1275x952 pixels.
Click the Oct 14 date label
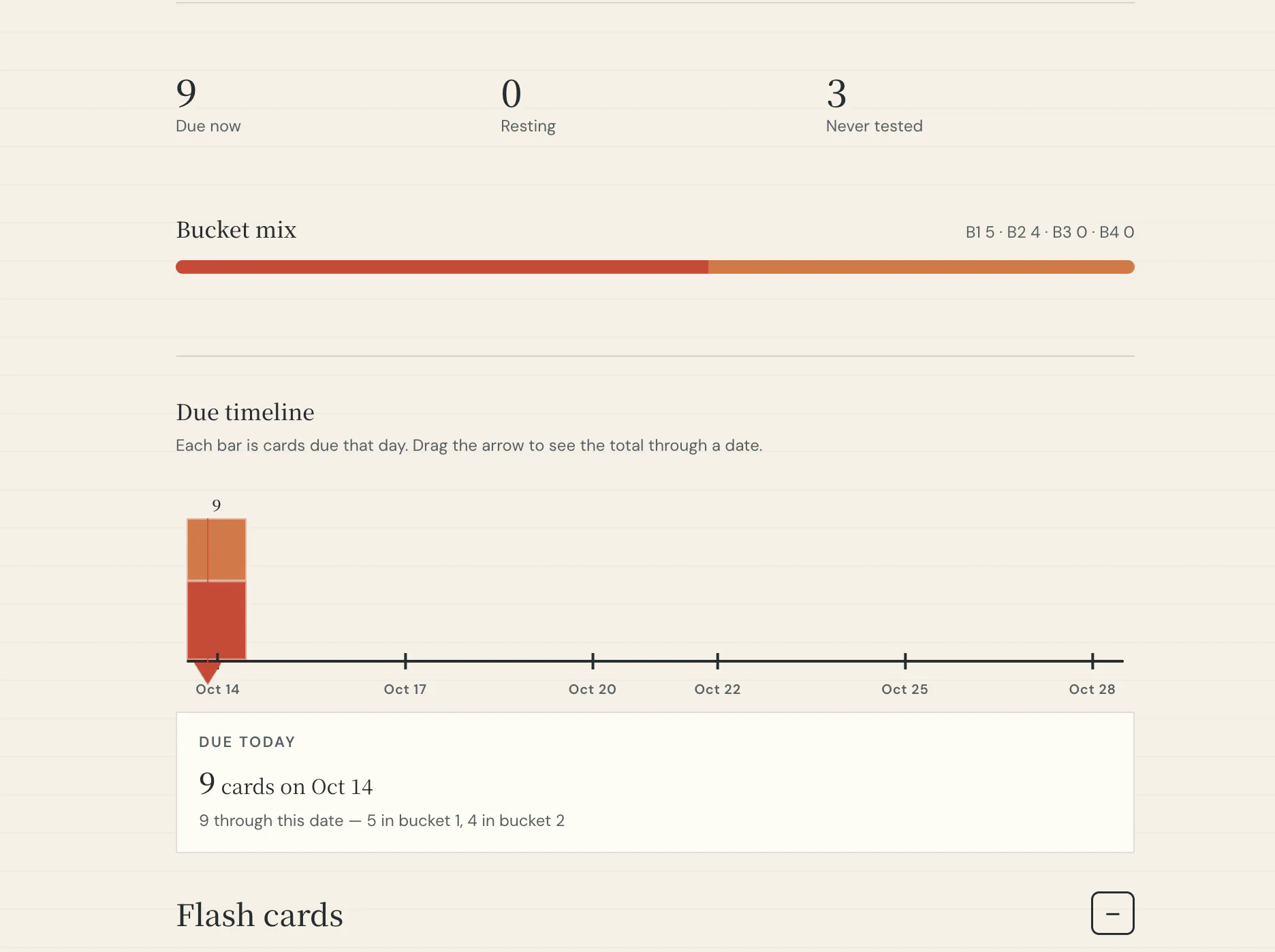click(217, 689)
